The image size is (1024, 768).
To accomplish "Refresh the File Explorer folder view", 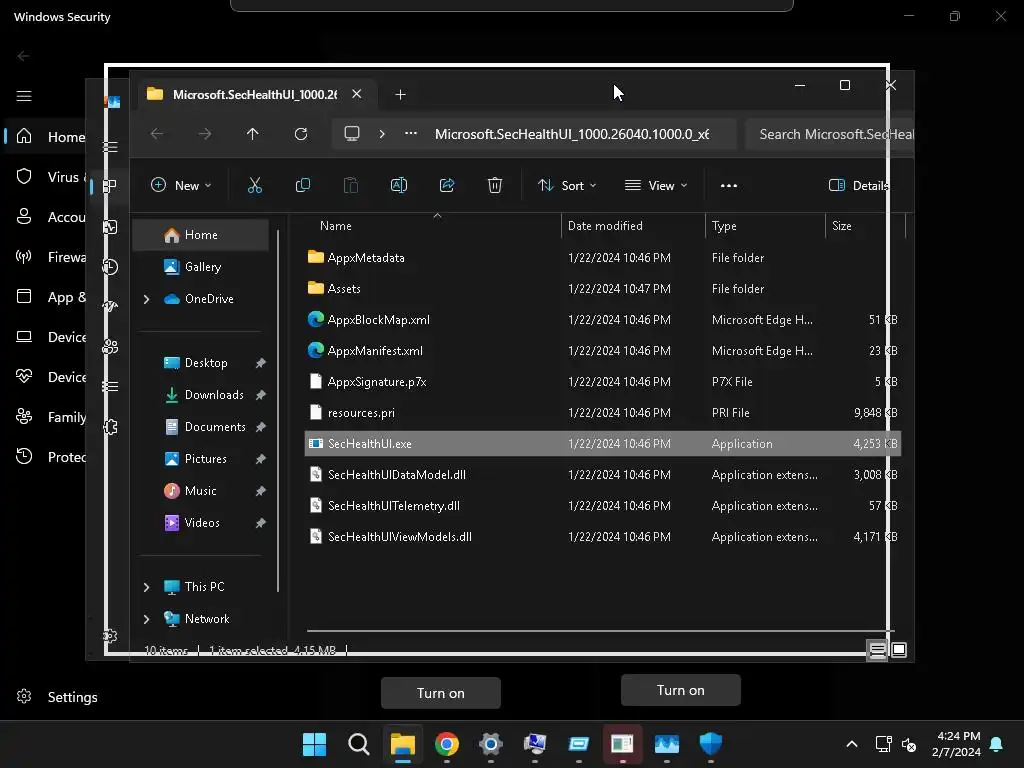I will click(x=301, y=134).
